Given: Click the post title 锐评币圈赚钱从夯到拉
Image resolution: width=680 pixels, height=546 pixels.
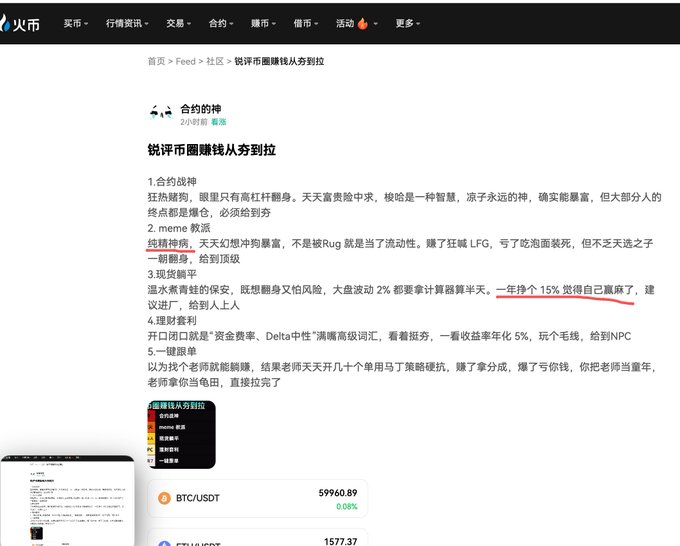Looking at the screenshot, I should click(x=212, y=150).
